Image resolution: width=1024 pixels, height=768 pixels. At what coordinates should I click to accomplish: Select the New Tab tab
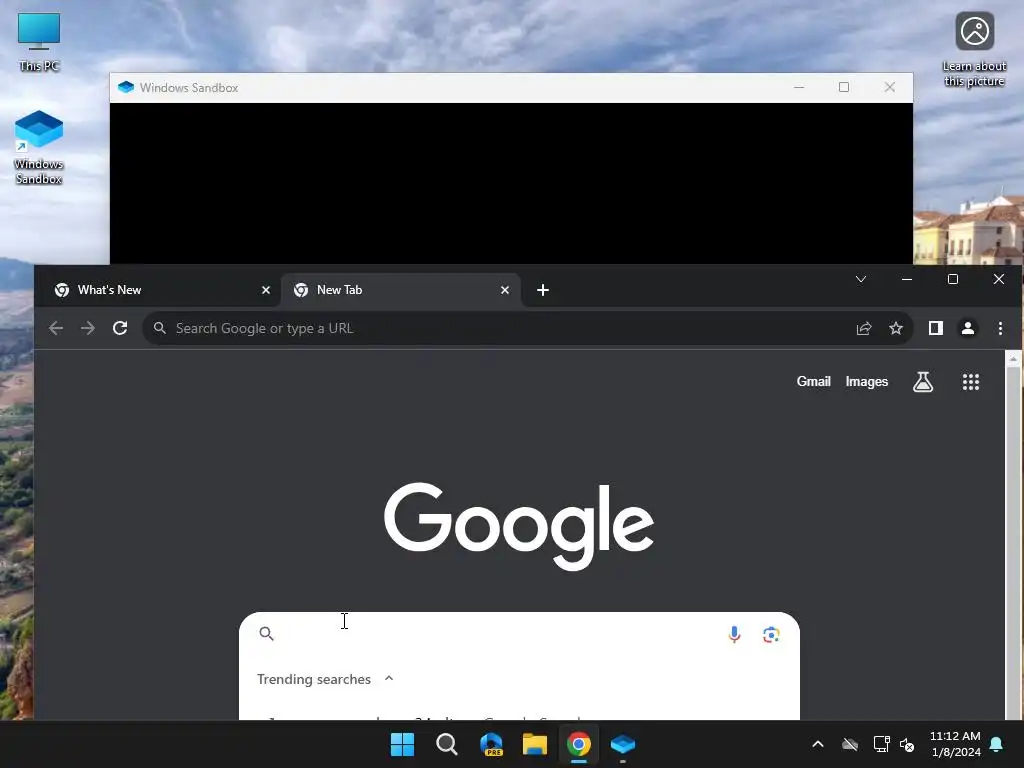tap(400, 290)
